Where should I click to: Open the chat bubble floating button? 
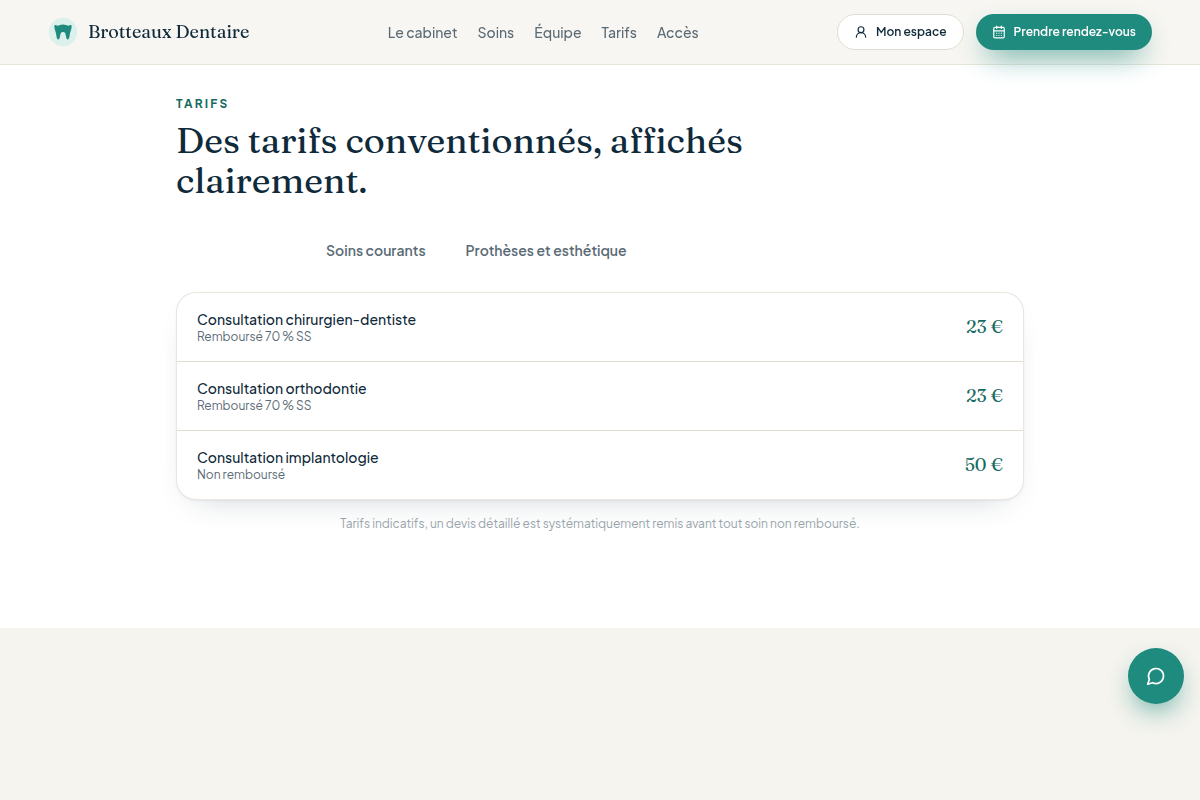tap(1156, 676)
